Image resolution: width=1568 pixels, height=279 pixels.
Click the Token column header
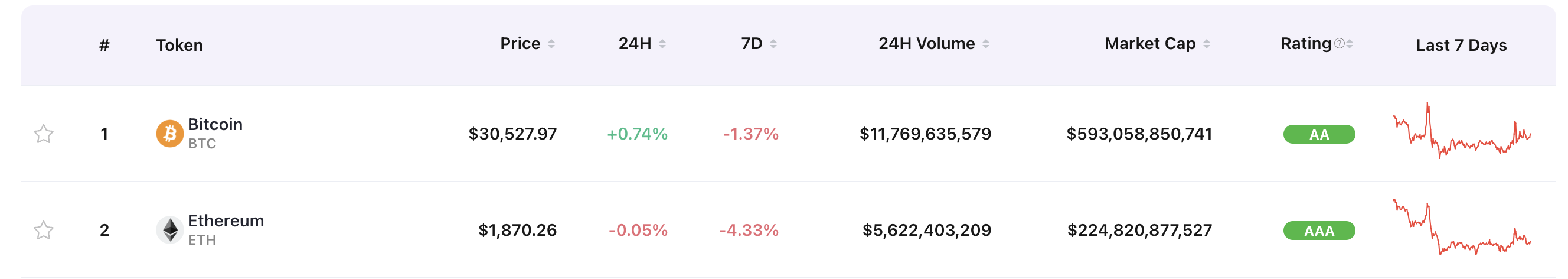click(x=179, y=45)
